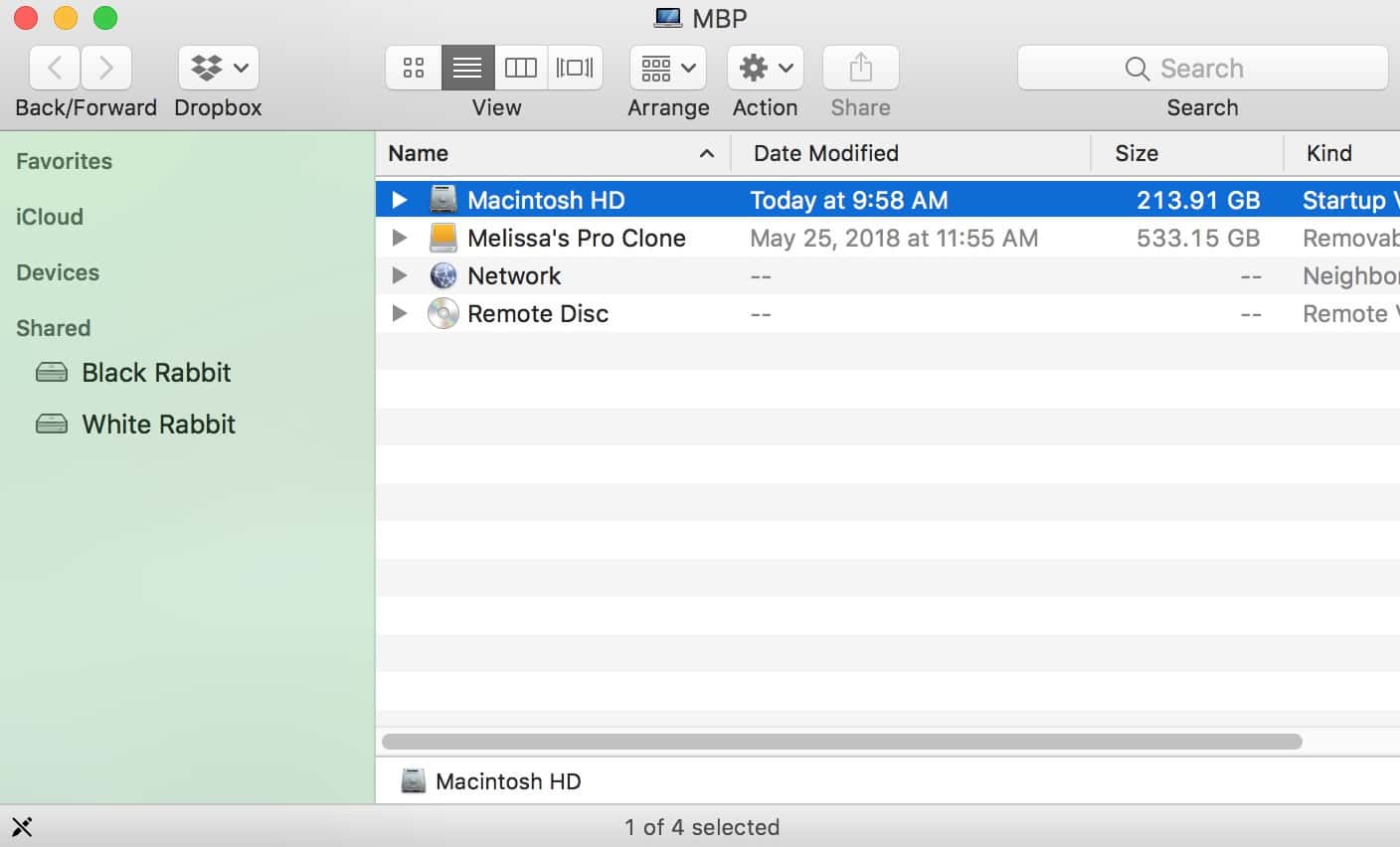This screenshot has height=847, width=1400.
Task: Click into the Search field
Action: 1202,68
